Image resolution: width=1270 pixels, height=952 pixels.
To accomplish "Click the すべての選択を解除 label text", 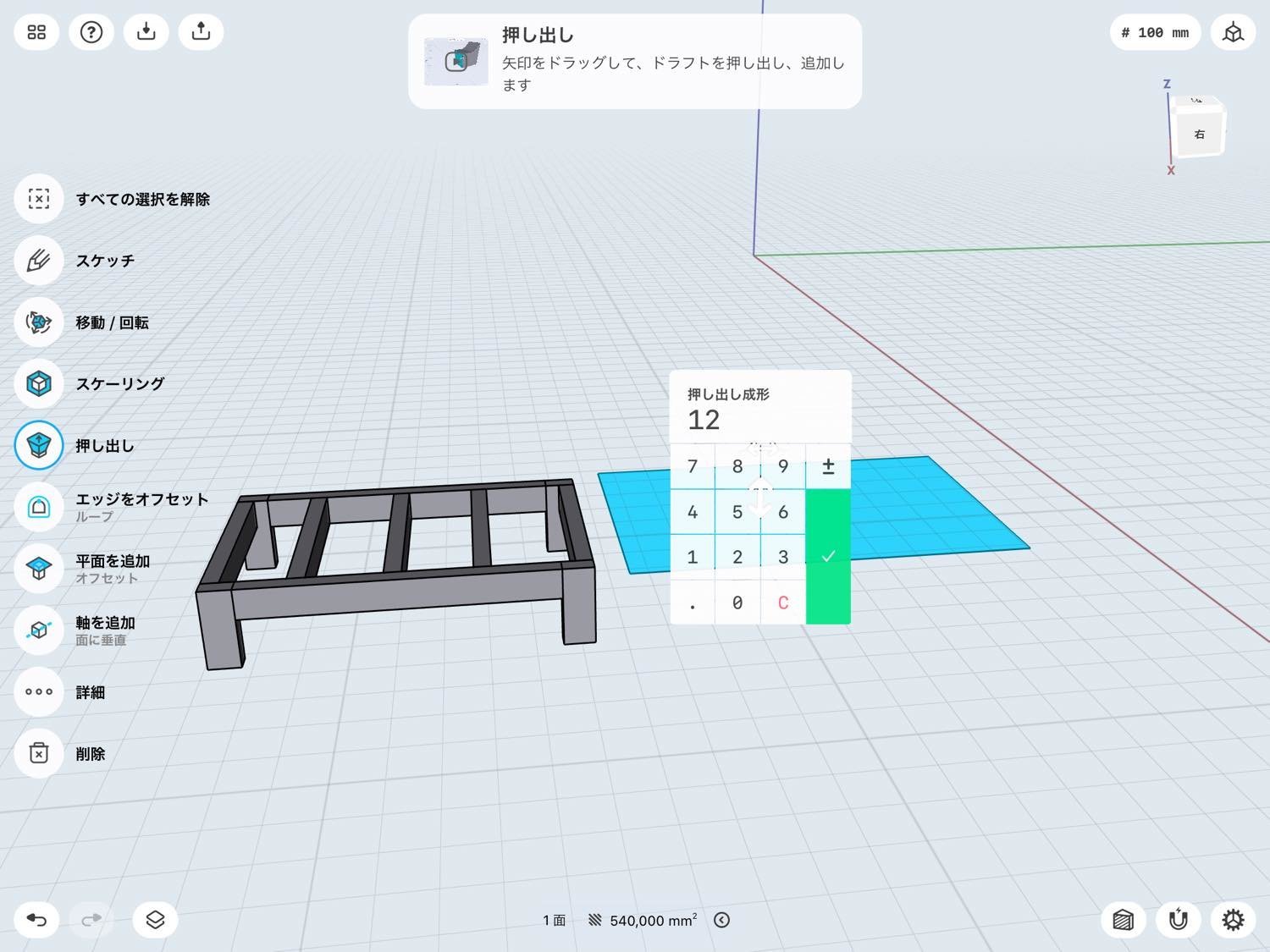I will pos(143,199).
